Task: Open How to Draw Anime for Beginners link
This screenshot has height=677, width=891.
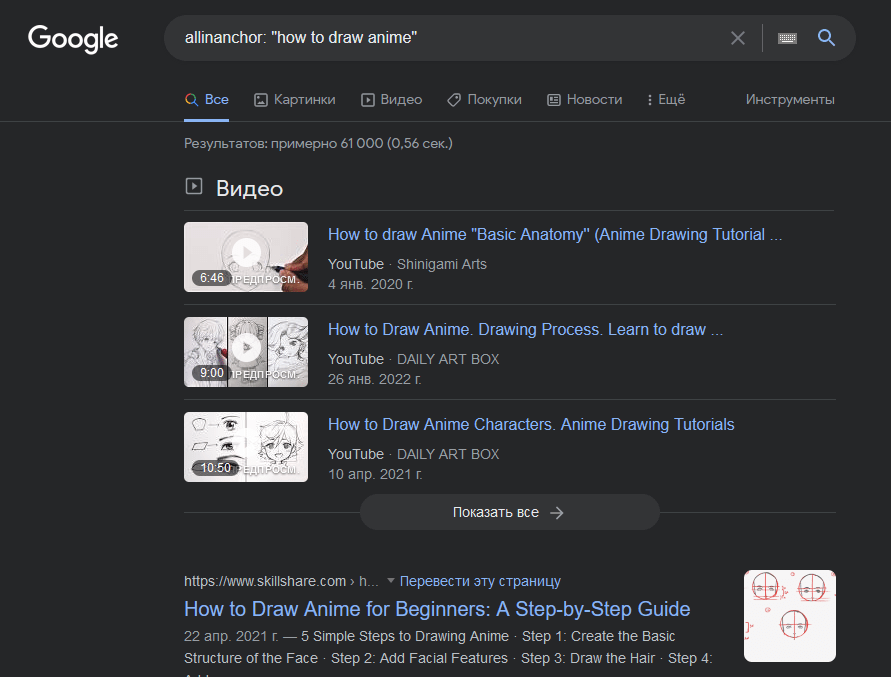Action: click(x=437, y=609)
